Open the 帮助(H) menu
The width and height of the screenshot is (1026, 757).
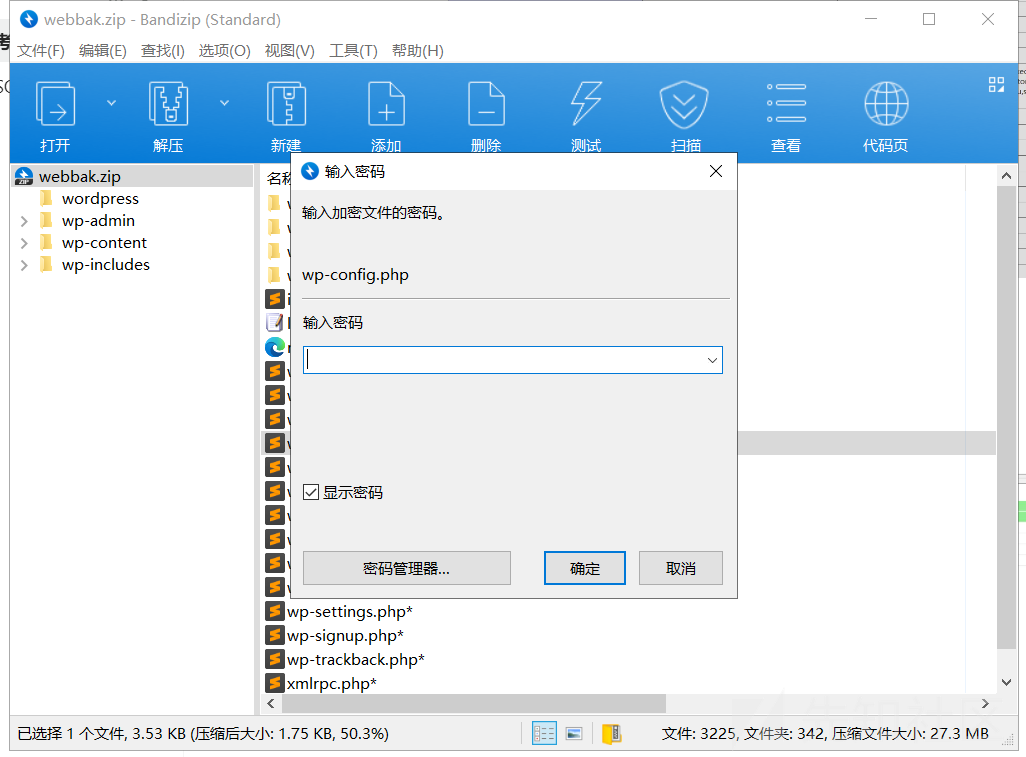click(x=417, y=51)
